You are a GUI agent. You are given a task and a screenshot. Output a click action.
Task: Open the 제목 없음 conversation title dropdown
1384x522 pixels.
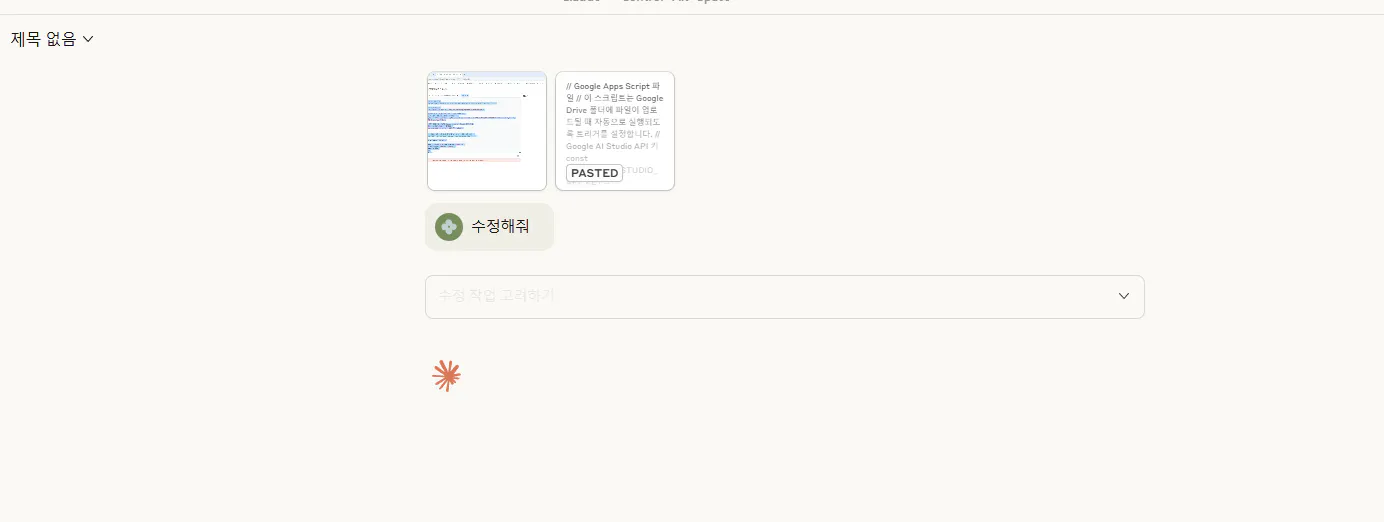pyautogui.click(x=52, y=39)
